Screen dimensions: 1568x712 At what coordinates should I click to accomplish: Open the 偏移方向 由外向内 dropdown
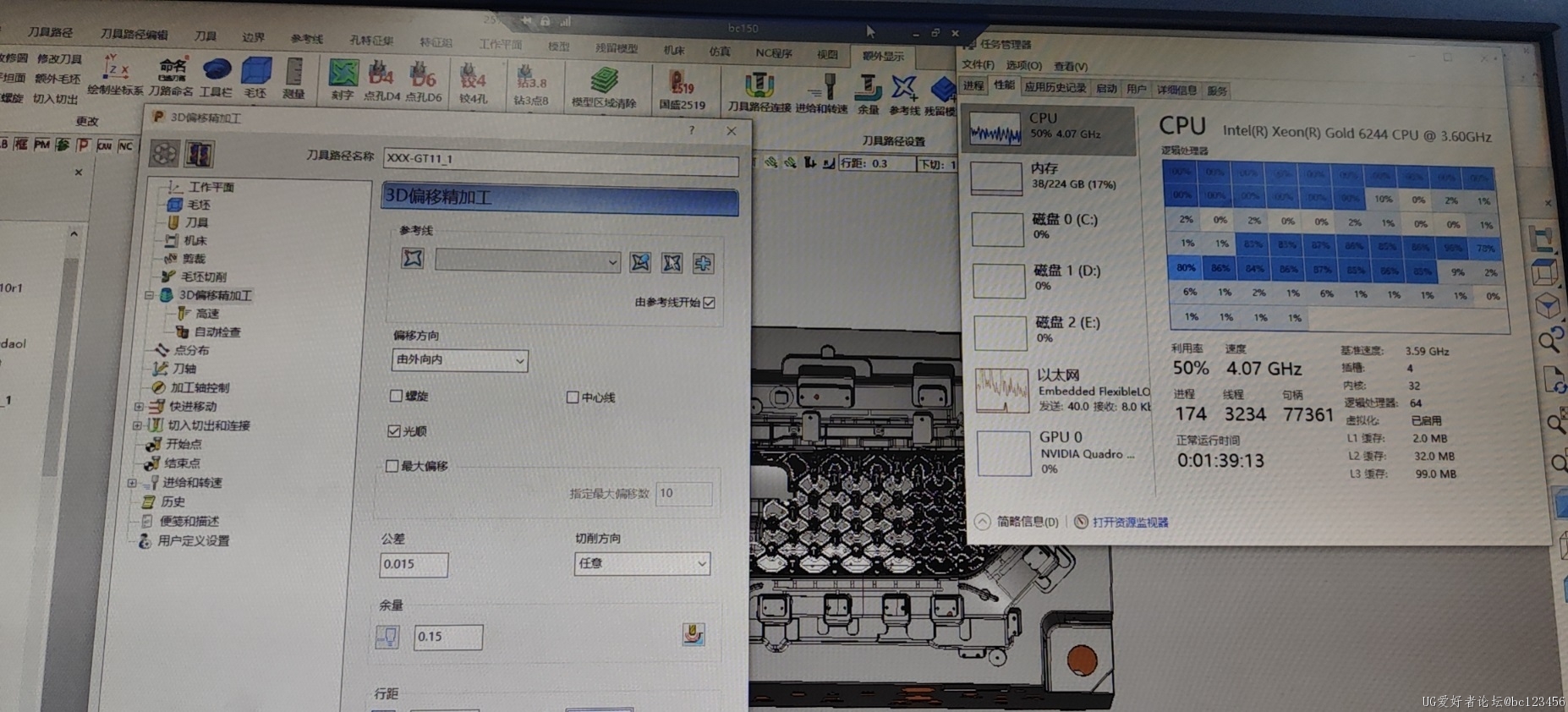click(x=460, y=359)
